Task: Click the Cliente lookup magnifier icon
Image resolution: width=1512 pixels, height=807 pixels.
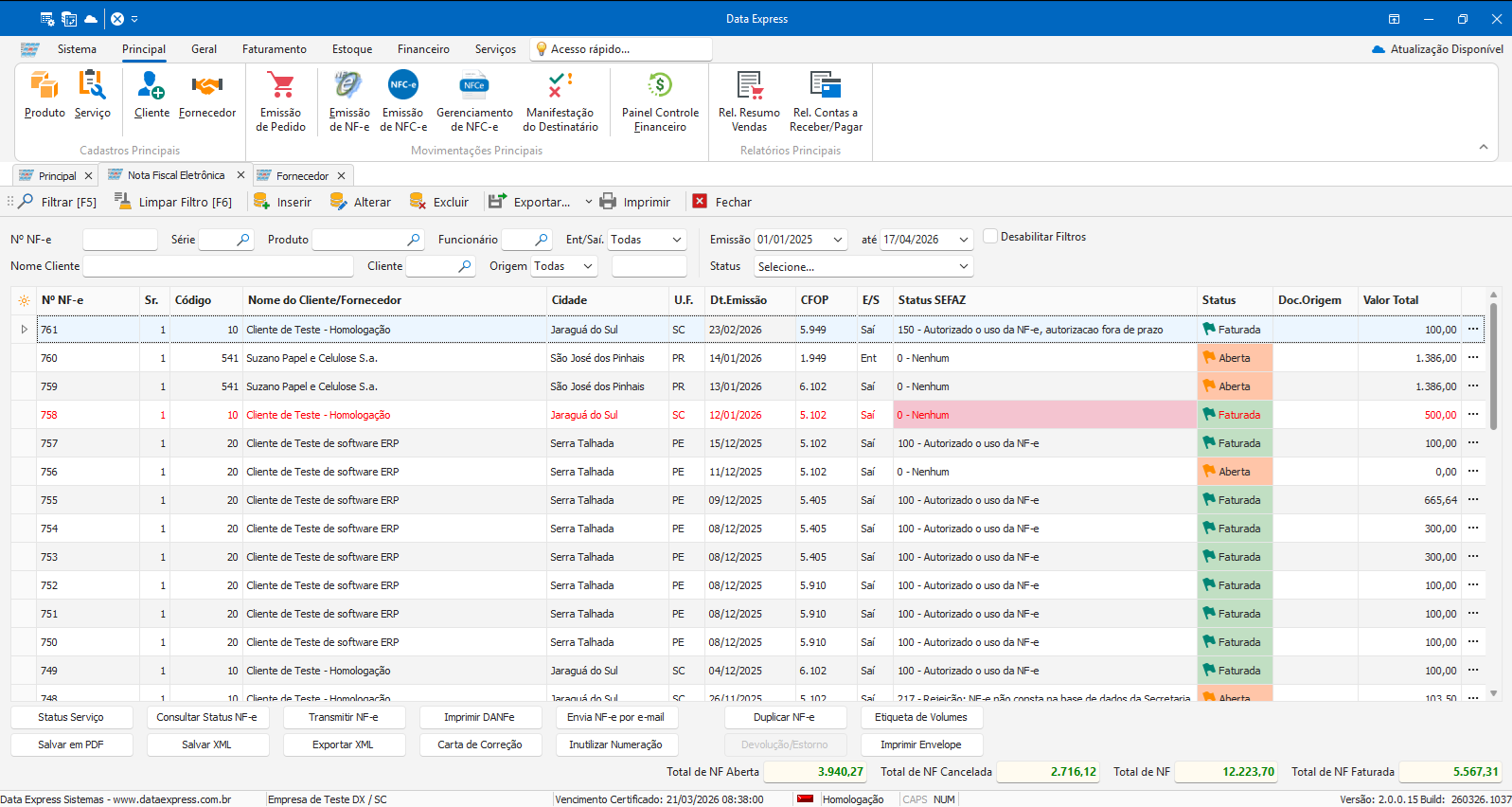Action: [x=464, y=266]
